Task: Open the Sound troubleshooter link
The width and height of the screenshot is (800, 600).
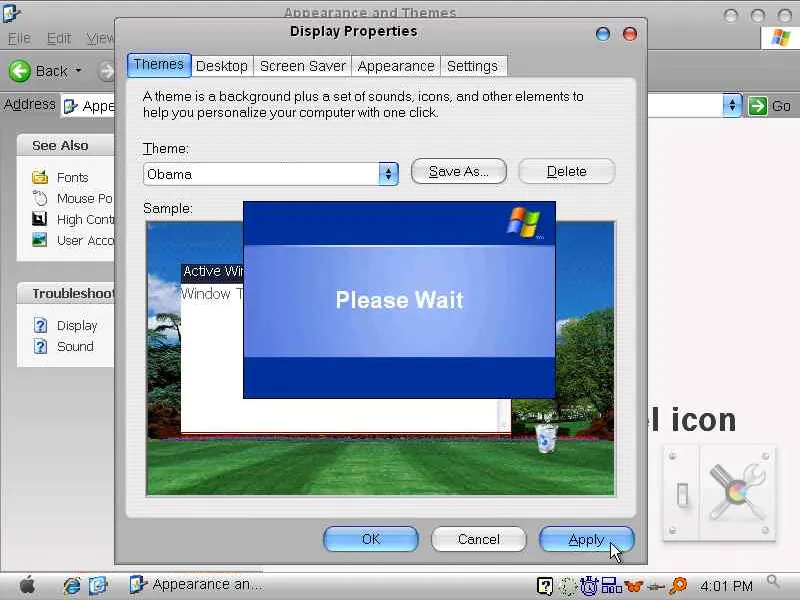Action: click(75, 346)
